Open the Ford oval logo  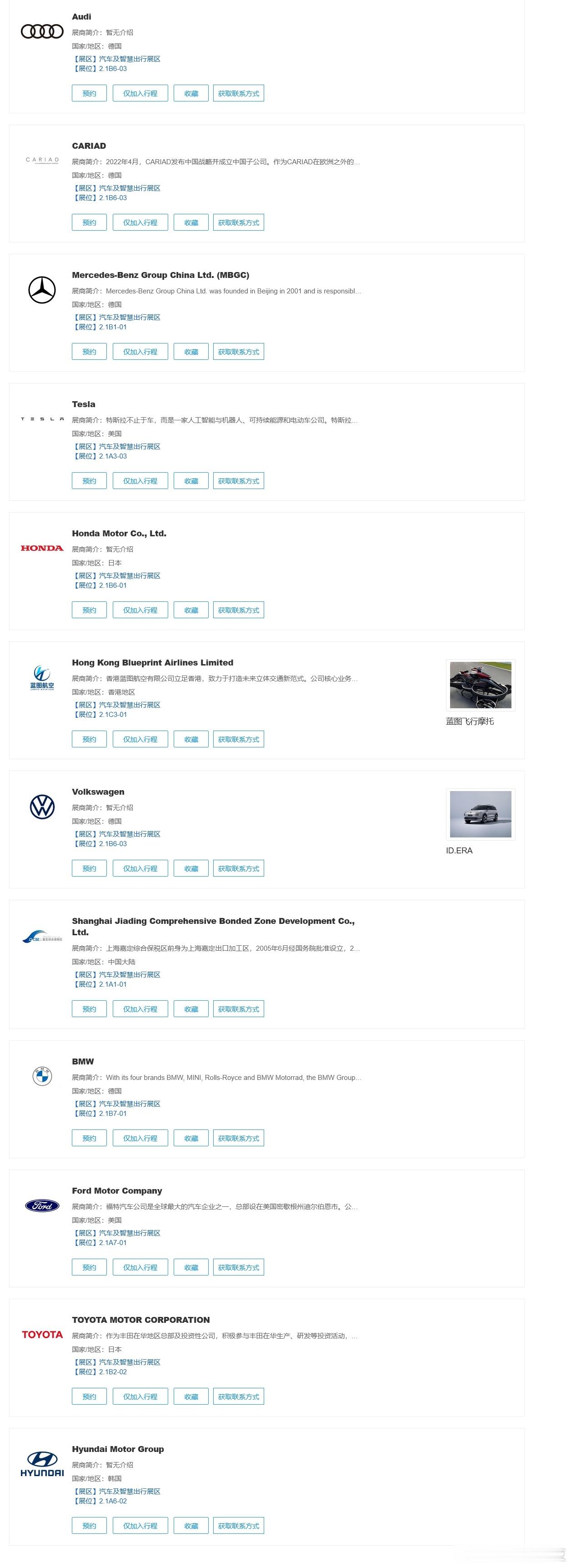click(42, 1205)
